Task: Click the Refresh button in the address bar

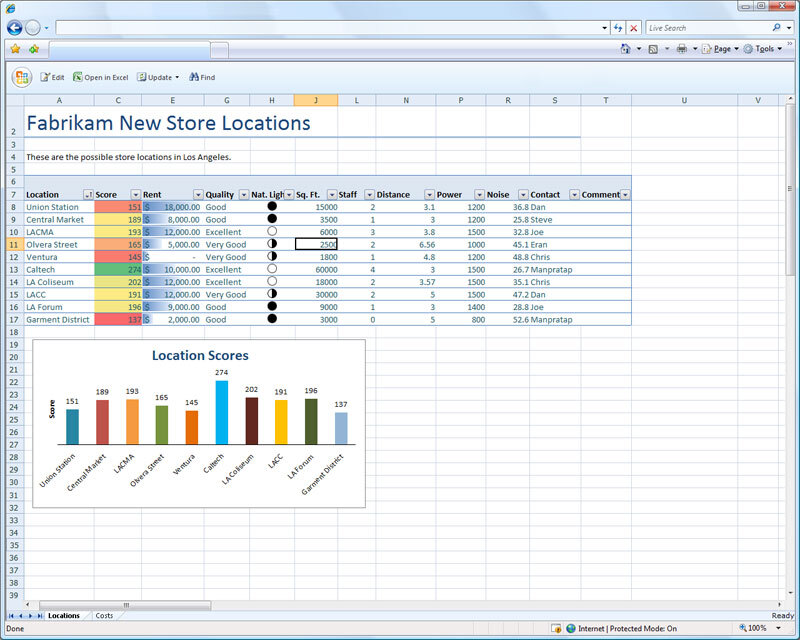Action: pyautogui.click(x=617, y=27)
